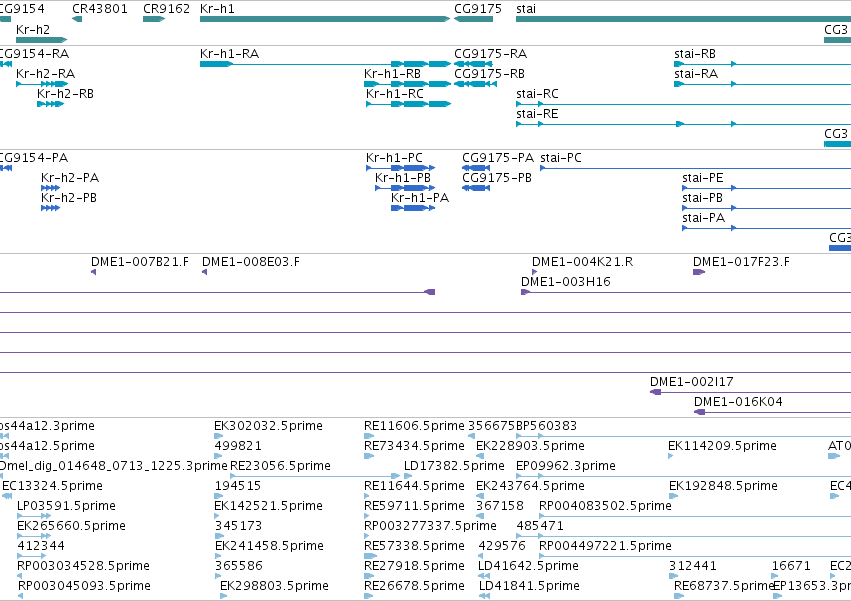Select DME1-016K04 clone
Screen dimensions: 851x601
tap(772, 412)
